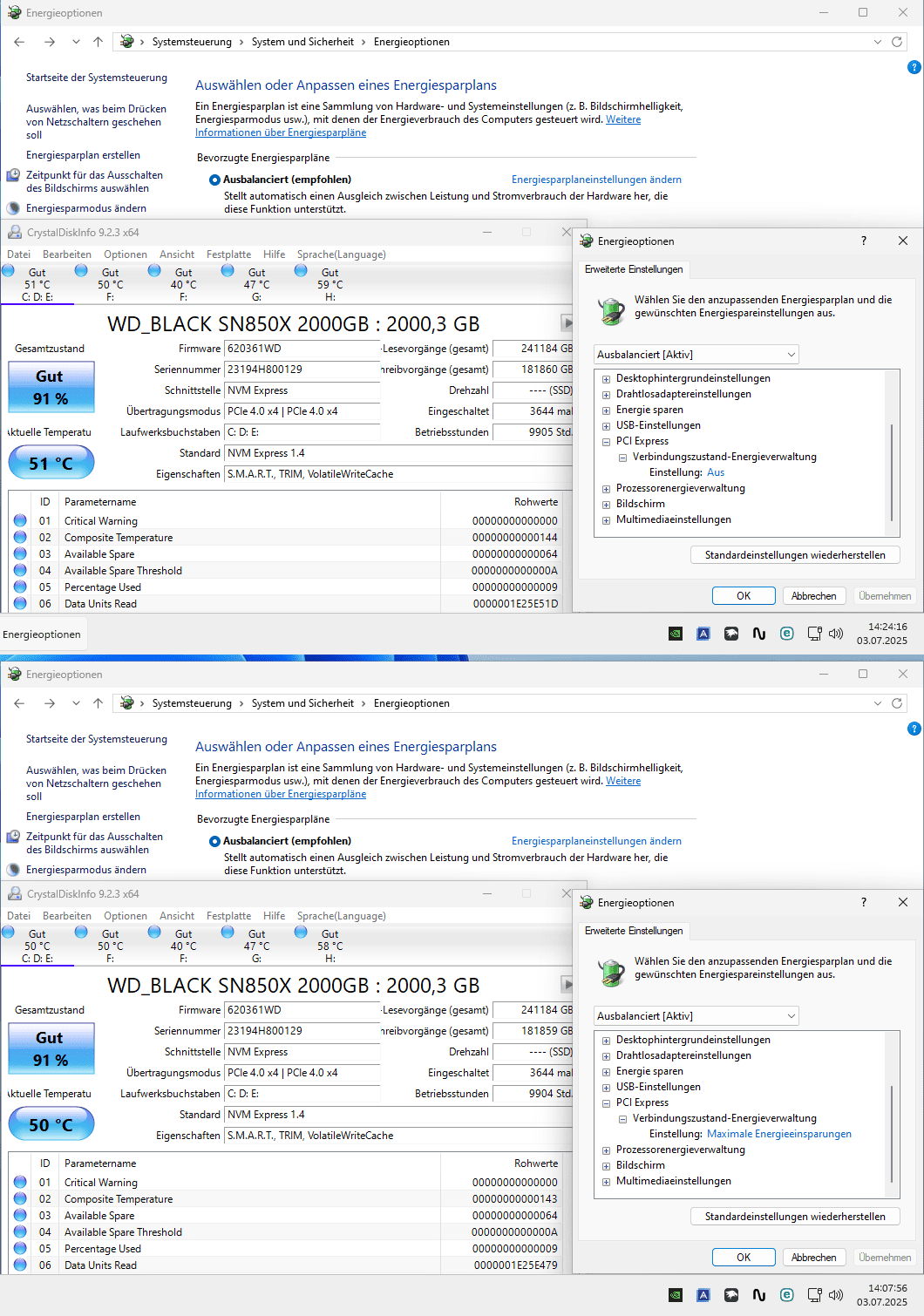Click volume speaker icon beside the 14:07:56 clock
The image size is (924, 1316).
(x=836, y=1295)
